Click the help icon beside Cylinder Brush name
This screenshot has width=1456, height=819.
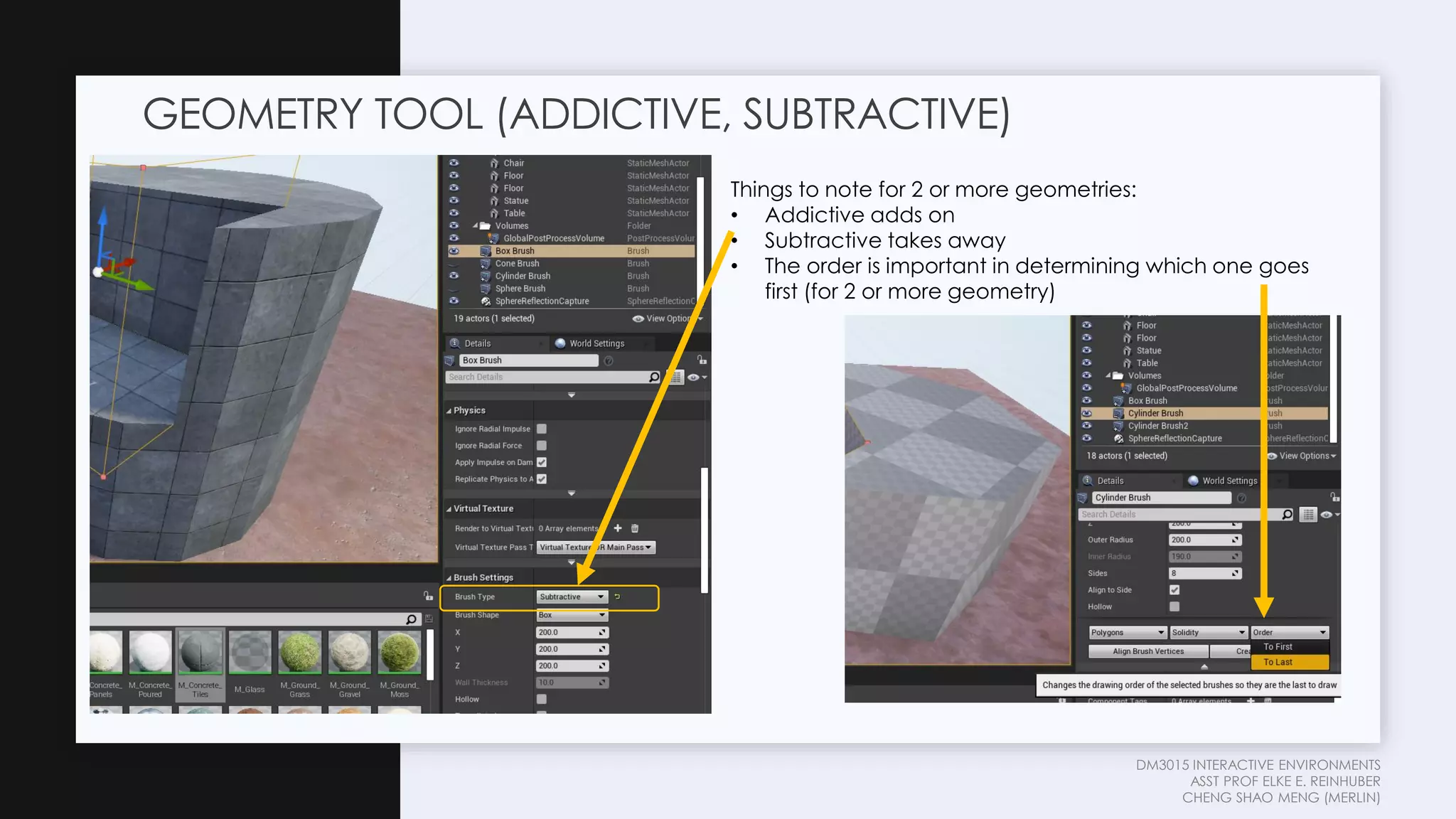[x=1241, y=498]
